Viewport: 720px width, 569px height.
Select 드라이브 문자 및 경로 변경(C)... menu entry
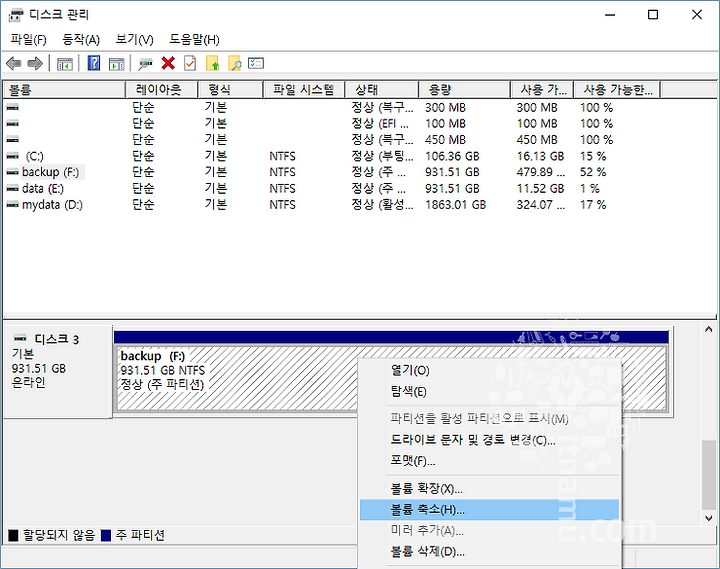pos(489,440)
